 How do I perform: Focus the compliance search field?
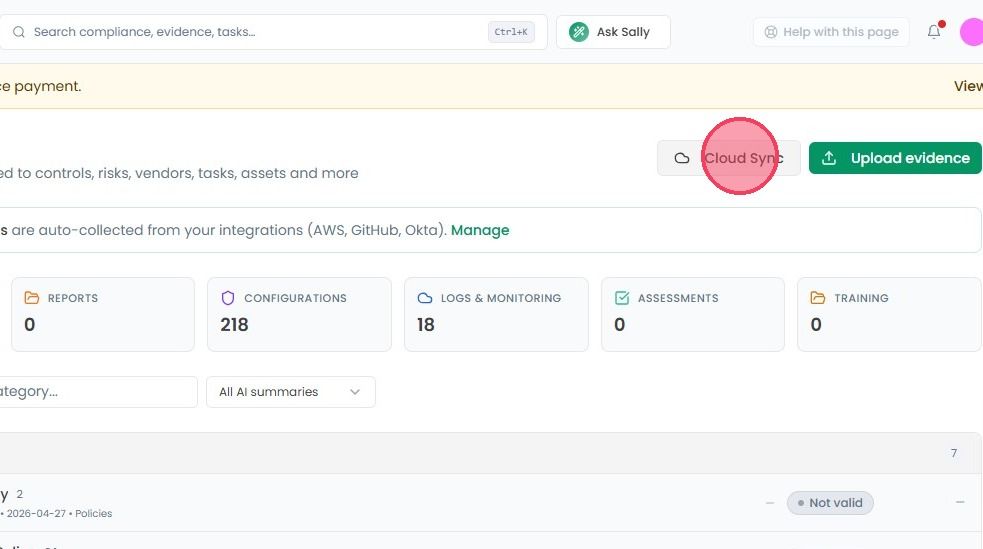click(x=273, y=32)
